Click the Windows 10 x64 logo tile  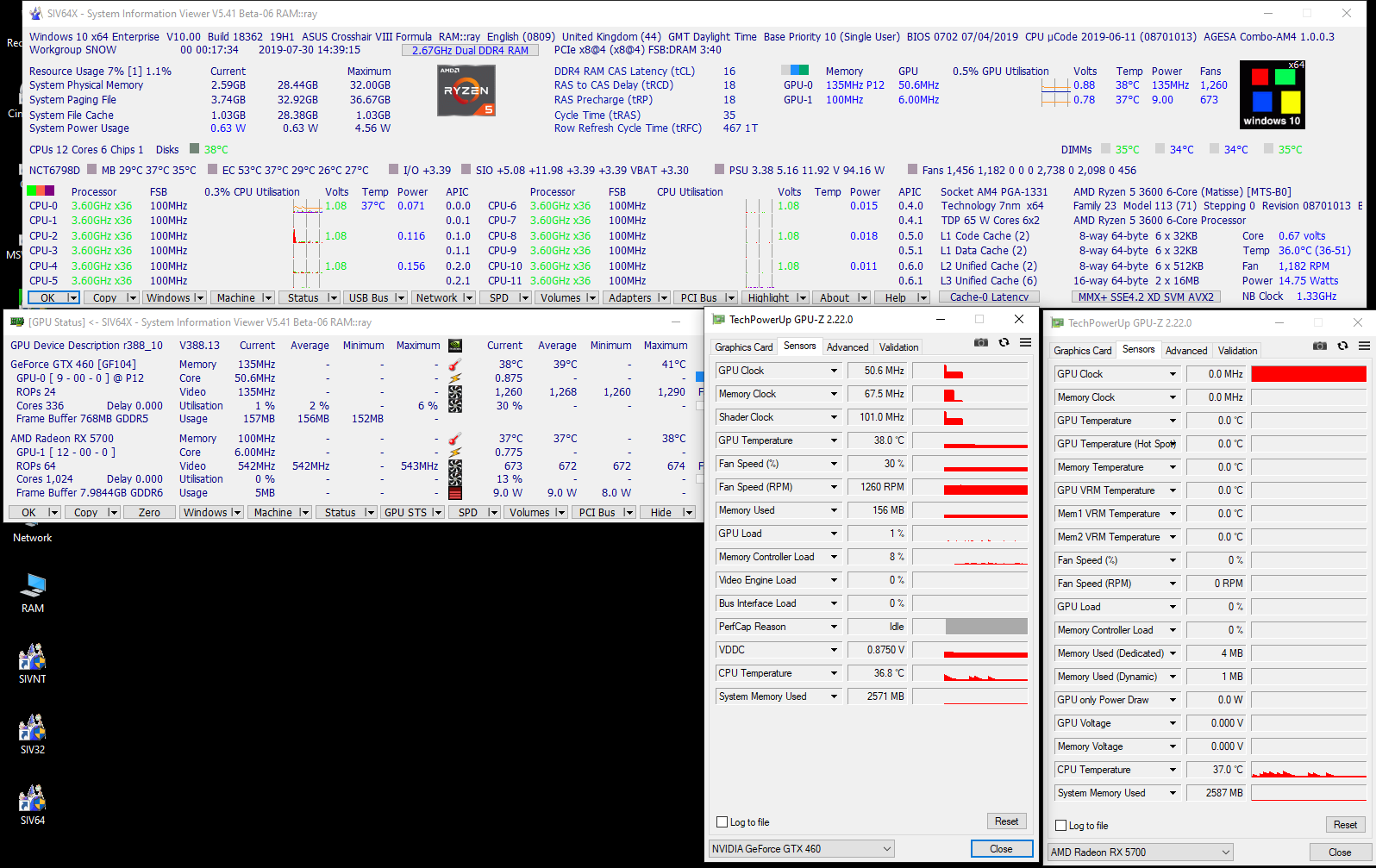pos(1272,95)
